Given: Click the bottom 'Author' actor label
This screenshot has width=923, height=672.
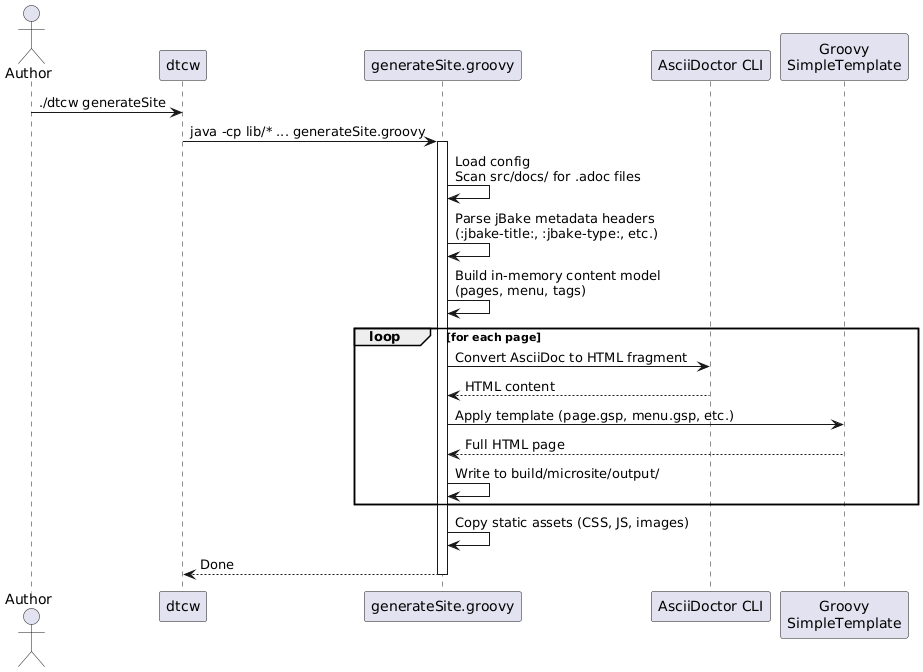Looking at the screenshot, I should pos(28,599).
